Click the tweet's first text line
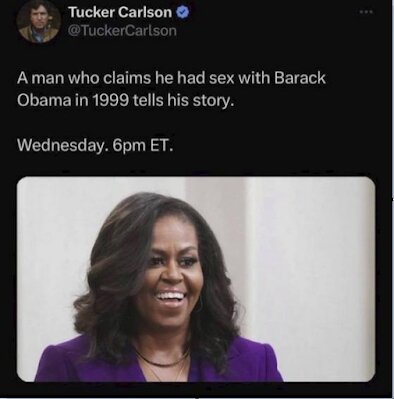 tap(171, 78)
